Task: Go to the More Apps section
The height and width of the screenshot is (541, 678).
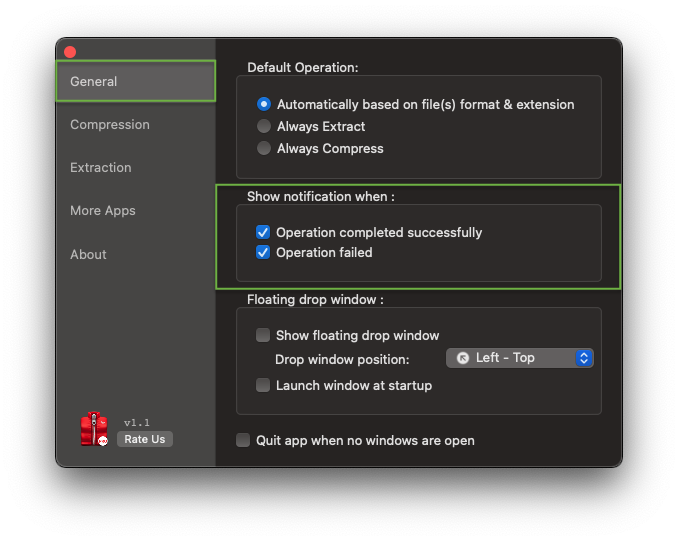Action: pos(103,211)
